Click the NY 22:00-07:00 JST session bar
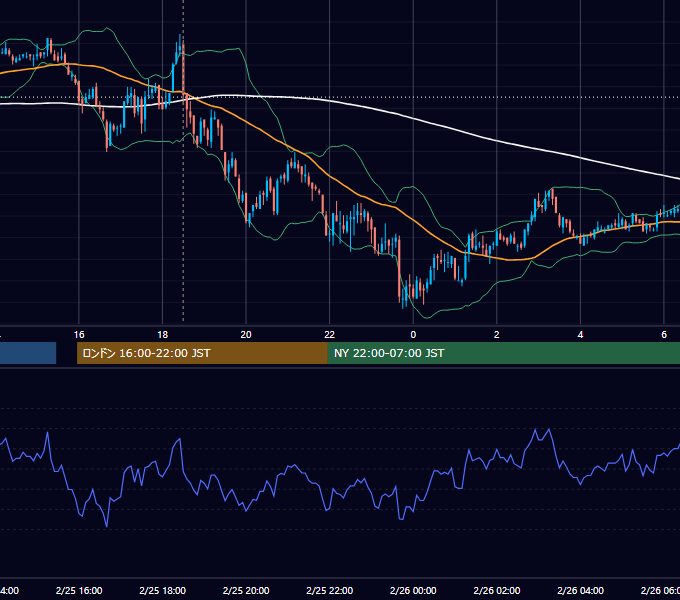680x600 pixels. pos(503,353)
